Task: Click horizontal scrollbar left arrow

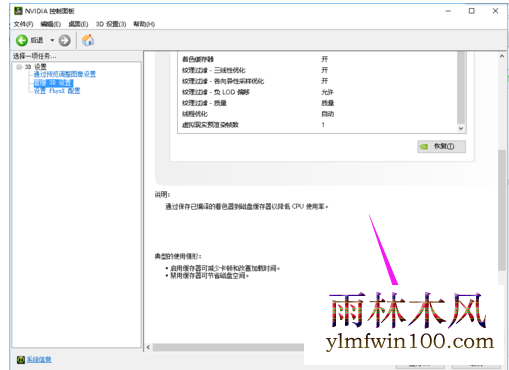Action: click(x=148, y=347)
